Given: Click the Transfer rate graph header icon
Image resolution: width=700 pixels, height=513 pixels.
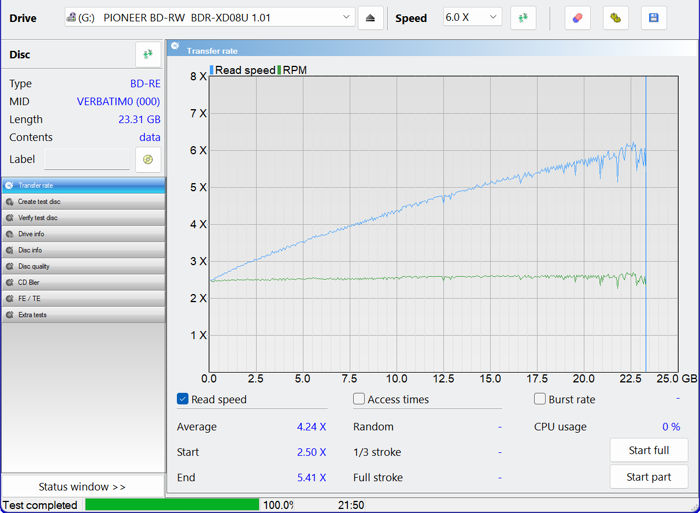Looking at the screenshot, I should (176, 49).
